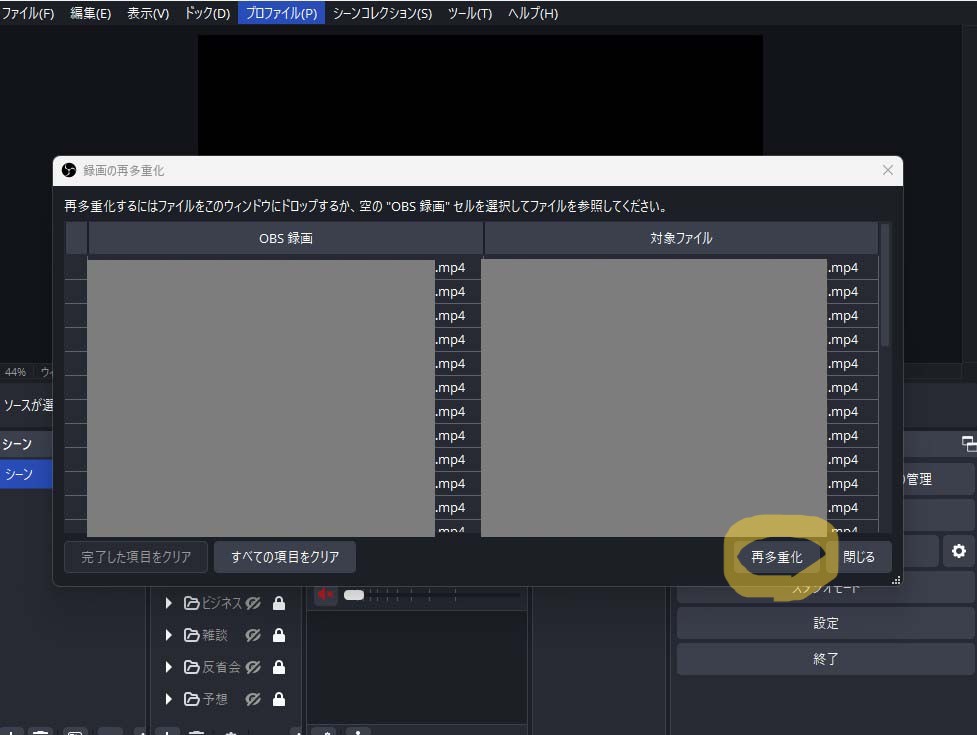
Task: Click the OBS logo in the dialog title bar
Action: [x=69, y=170]
